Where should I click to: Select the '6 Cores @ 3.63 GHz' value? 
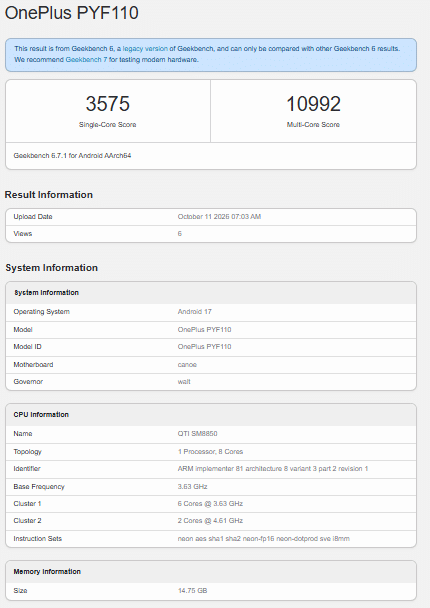210,504
